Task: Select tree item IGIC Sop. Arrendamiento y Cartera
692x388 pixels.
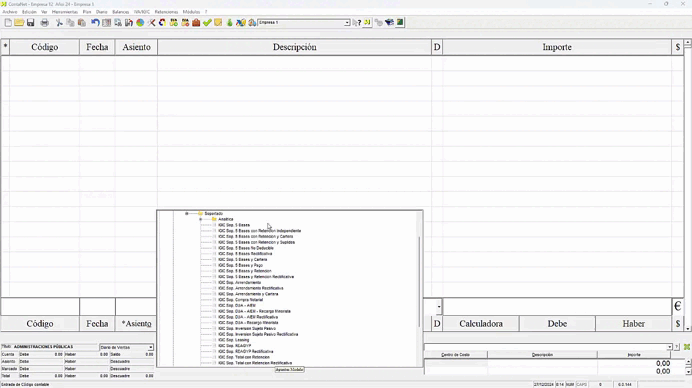Action: point(248,294)
